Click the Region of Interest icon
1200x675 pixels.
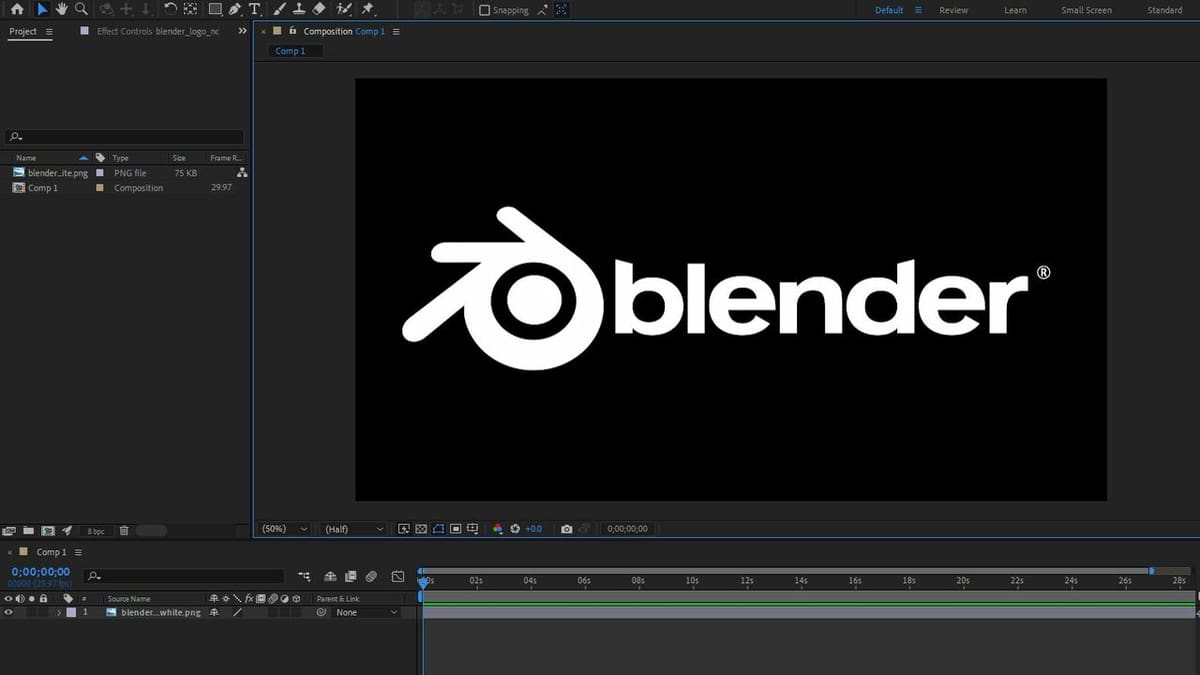coord(455,529)
